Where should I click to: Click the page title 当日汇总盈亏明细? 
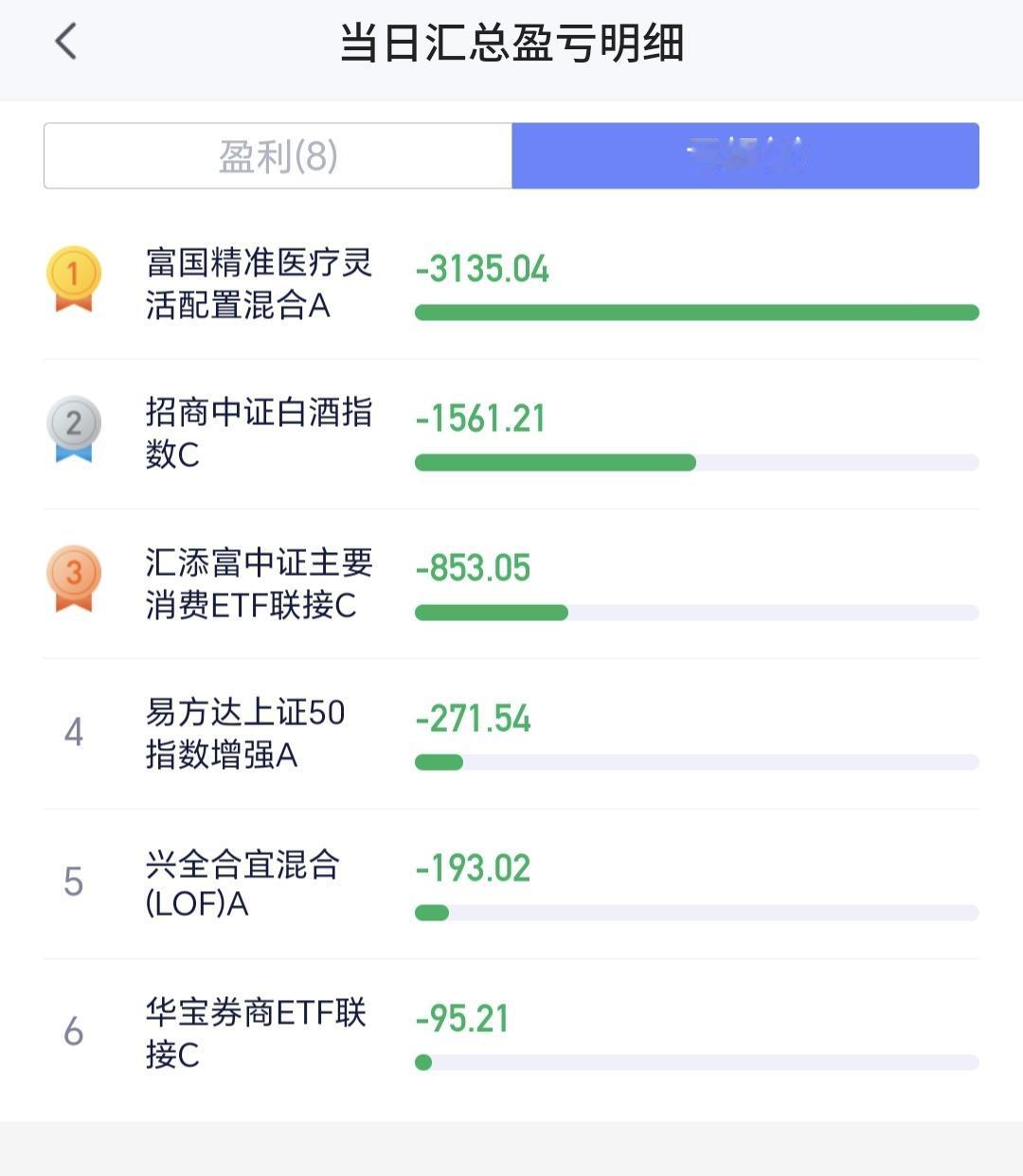511,43
